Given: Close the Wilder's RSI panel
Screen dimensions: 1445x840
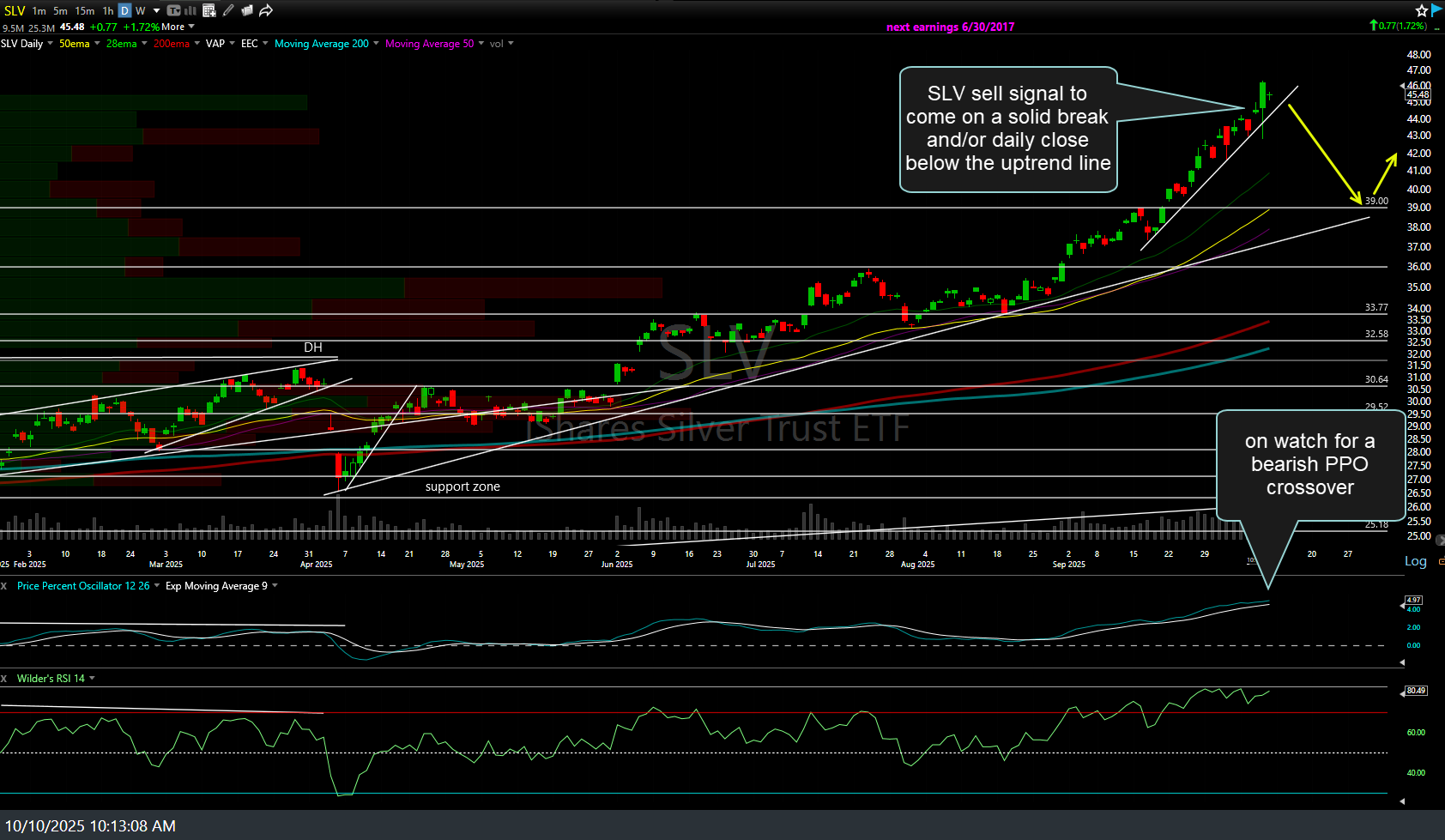Looking at the screenshot, I should pos(4,679).
